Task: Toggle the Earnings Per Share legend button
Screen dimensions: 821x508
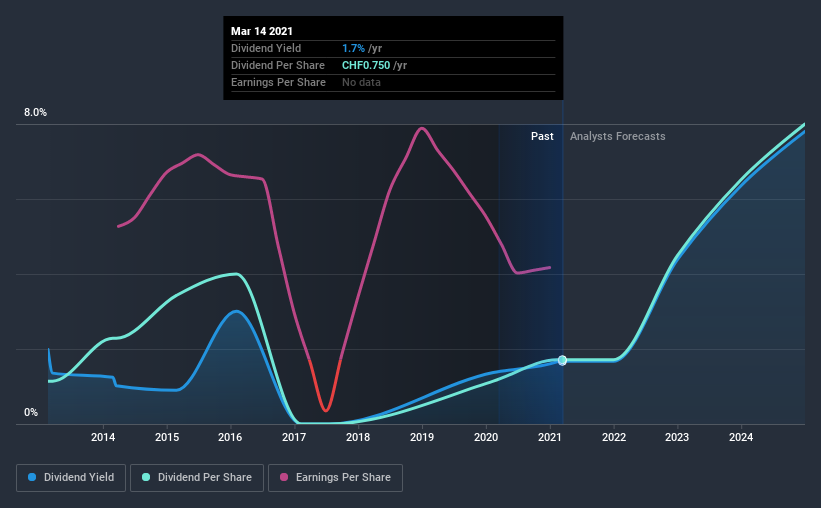Action: tap(335, 478)
